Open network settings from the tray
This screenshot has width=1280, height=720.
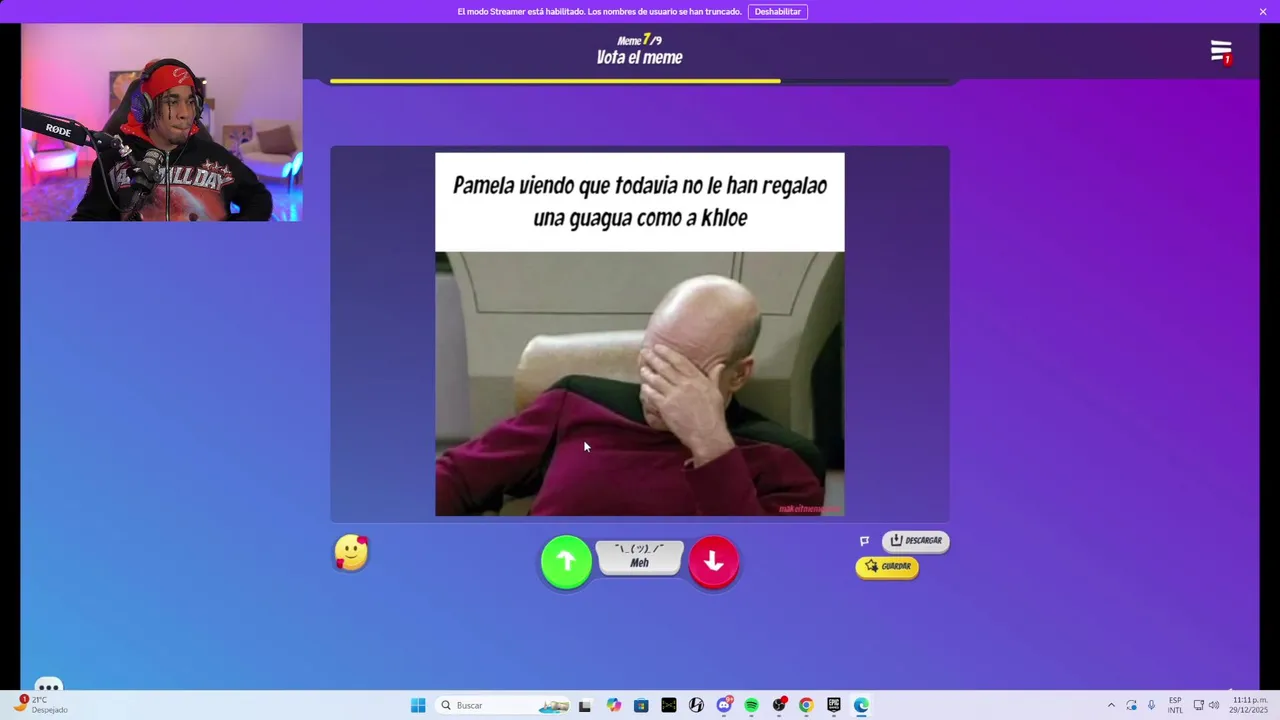tap(1199, 705)
